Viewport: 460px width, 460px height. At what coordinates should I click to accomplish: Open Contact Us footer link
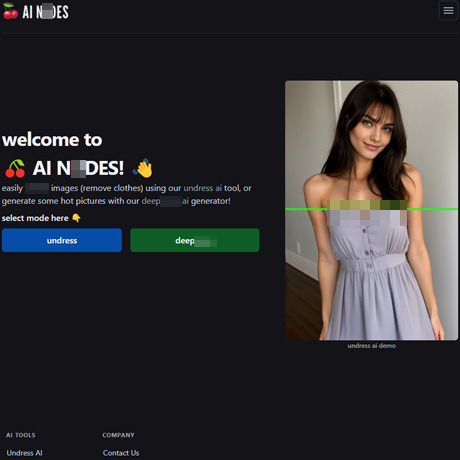[121, 453]
